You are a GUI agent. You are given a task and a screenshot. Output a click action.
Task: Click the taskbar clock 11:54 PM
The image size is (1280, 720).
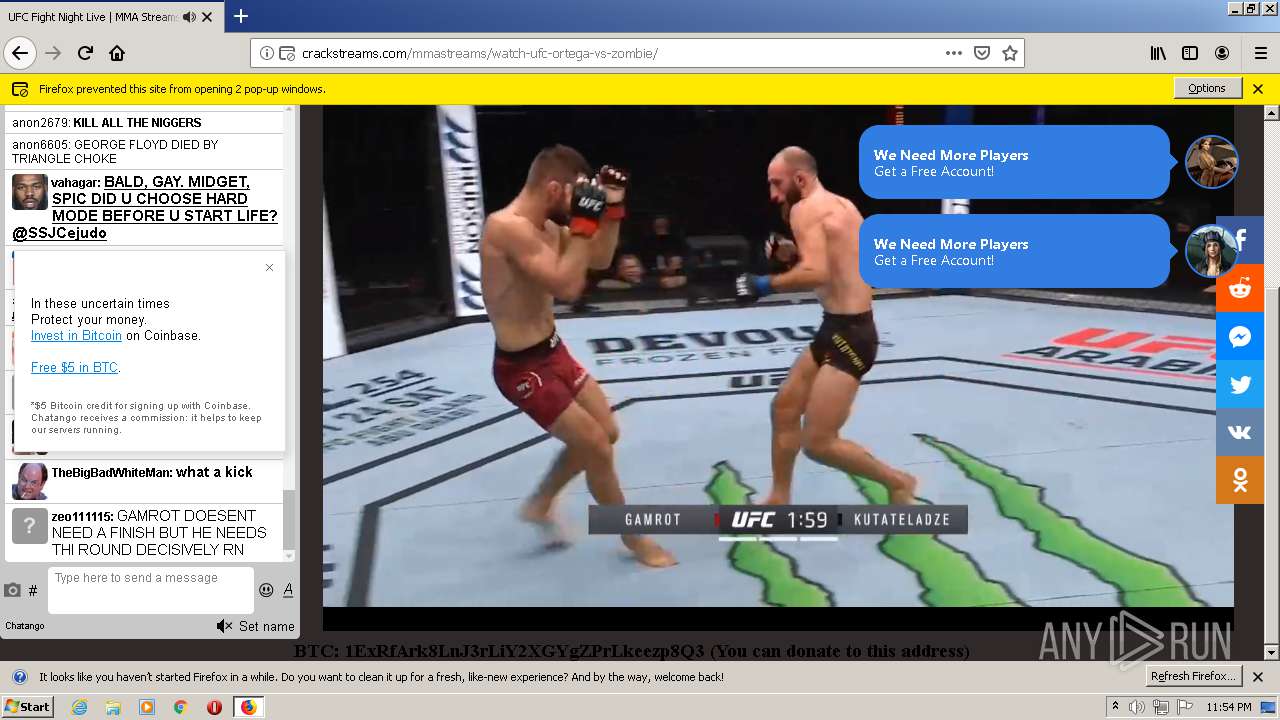click(x=1229, y=707)
